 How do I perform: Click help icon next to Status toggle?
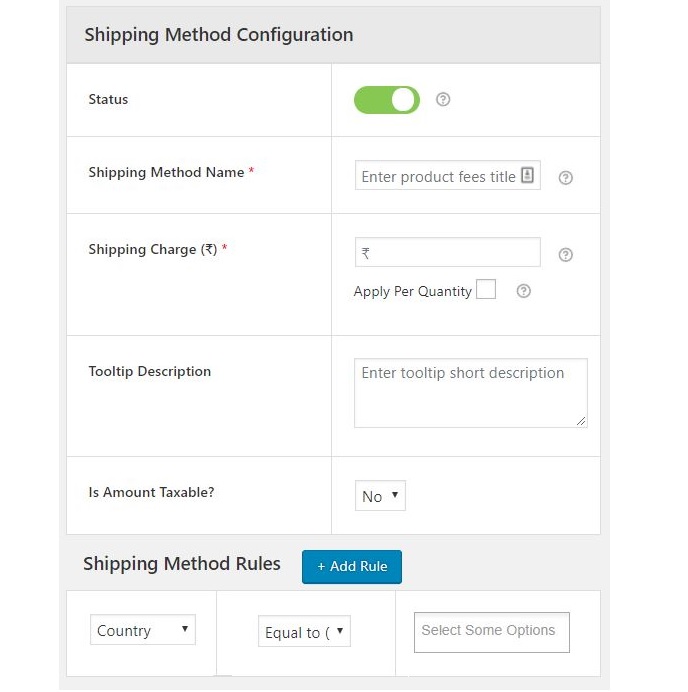[443, 100]
